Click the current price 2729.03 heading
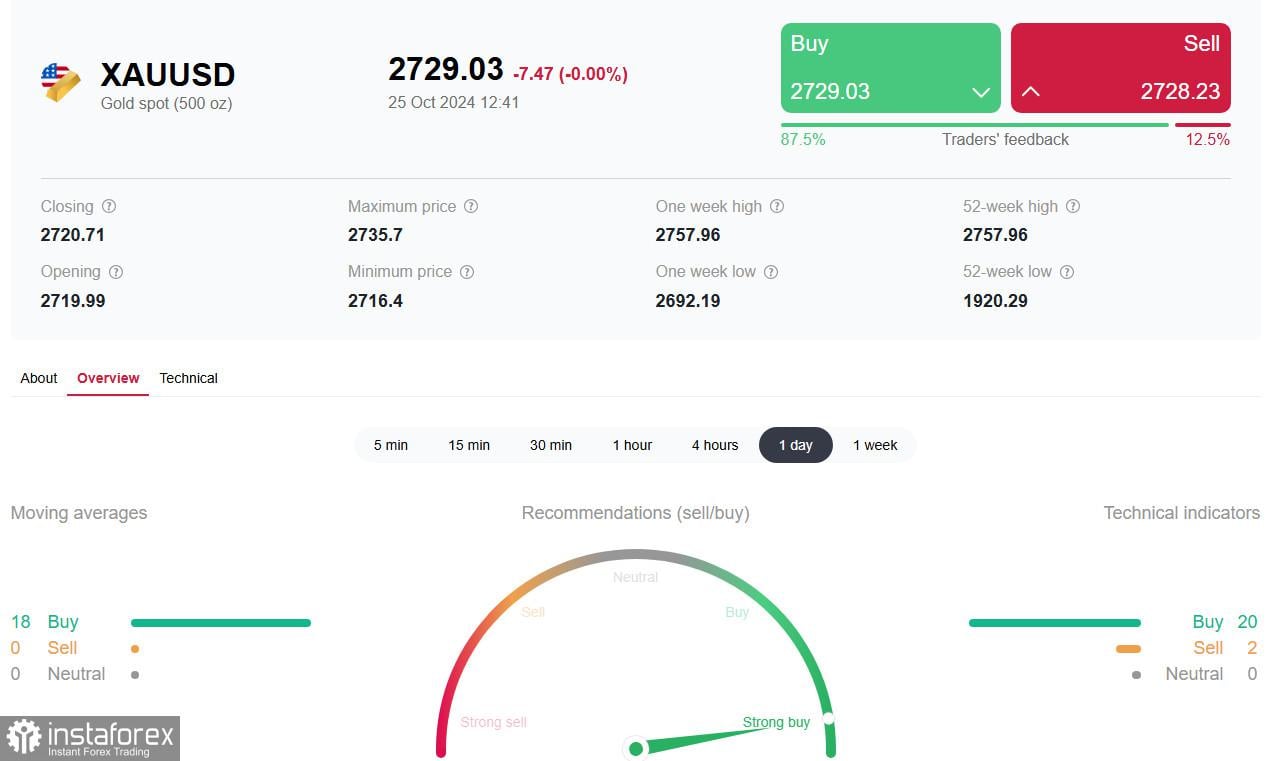 pyautogui.click(x=446, y=69)
